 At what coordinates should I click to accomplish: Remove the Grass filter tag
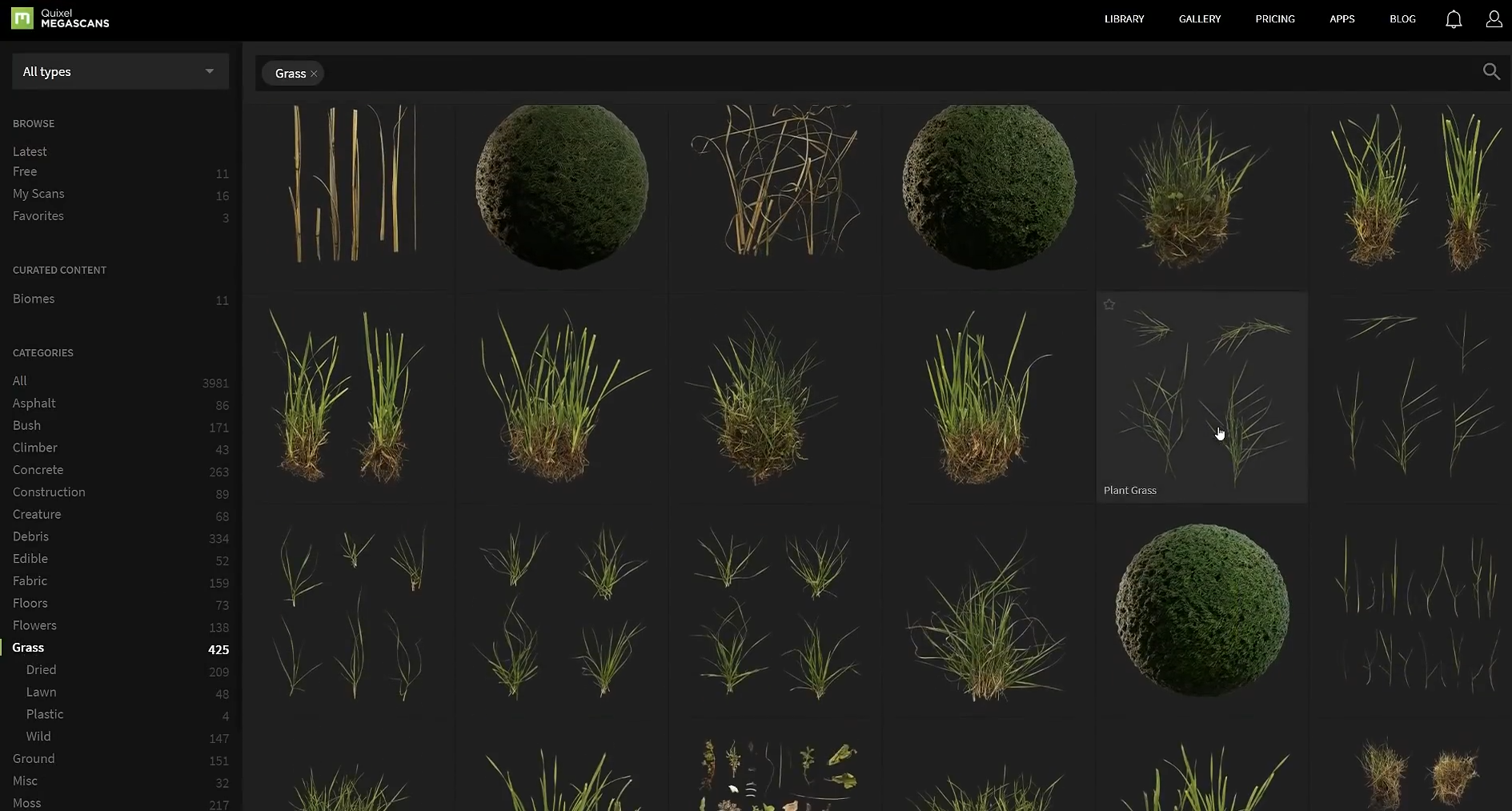[315, 74]
